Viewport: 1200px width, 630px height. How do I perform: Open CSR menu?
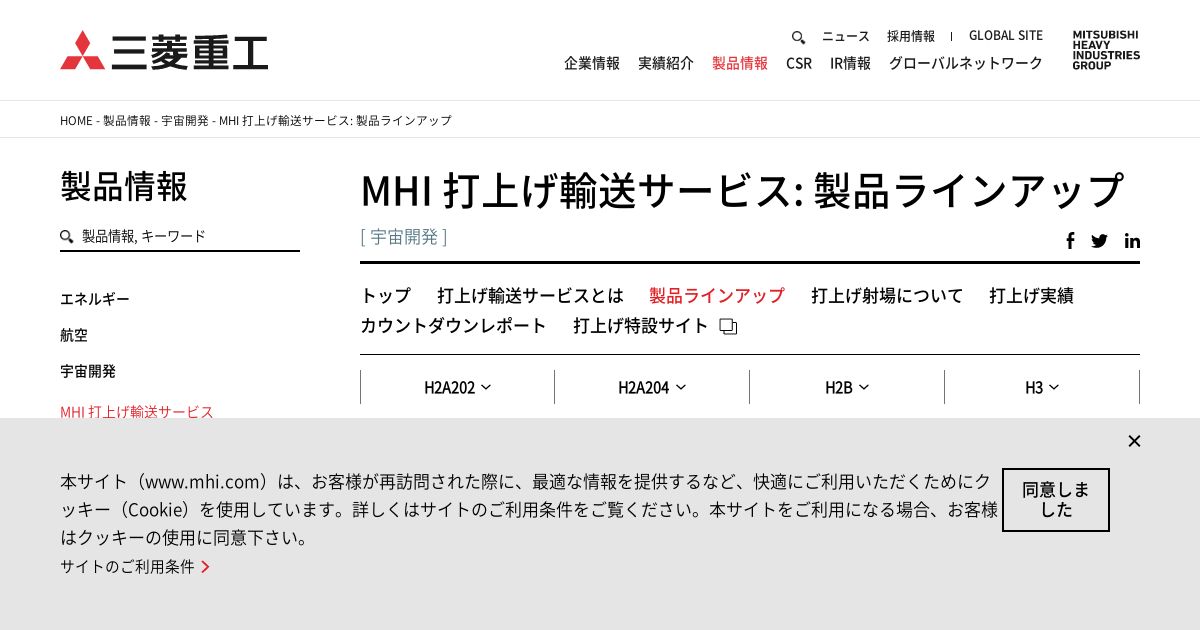click(799, 63)
